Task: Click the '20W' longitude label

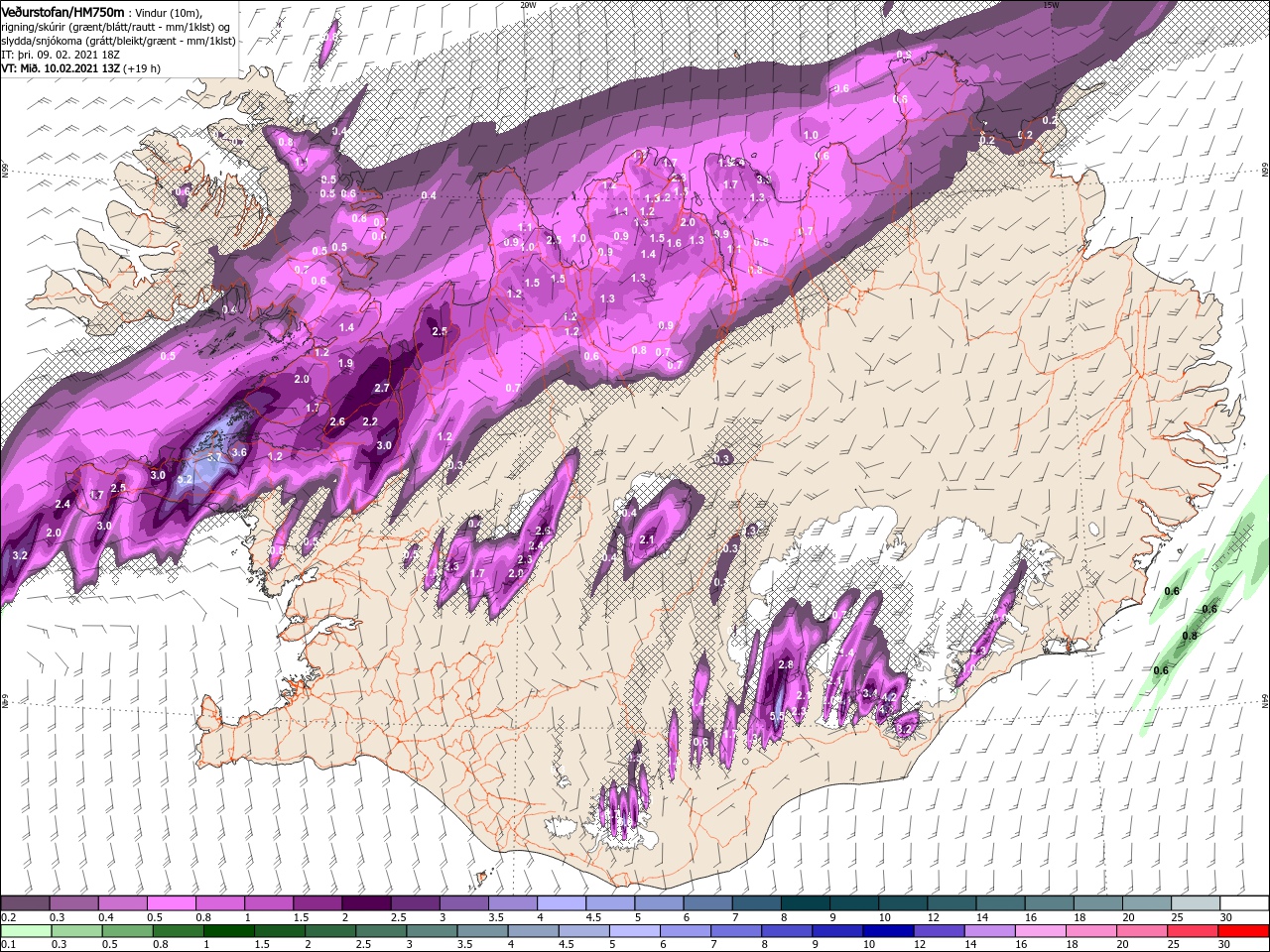Action: 528,5
